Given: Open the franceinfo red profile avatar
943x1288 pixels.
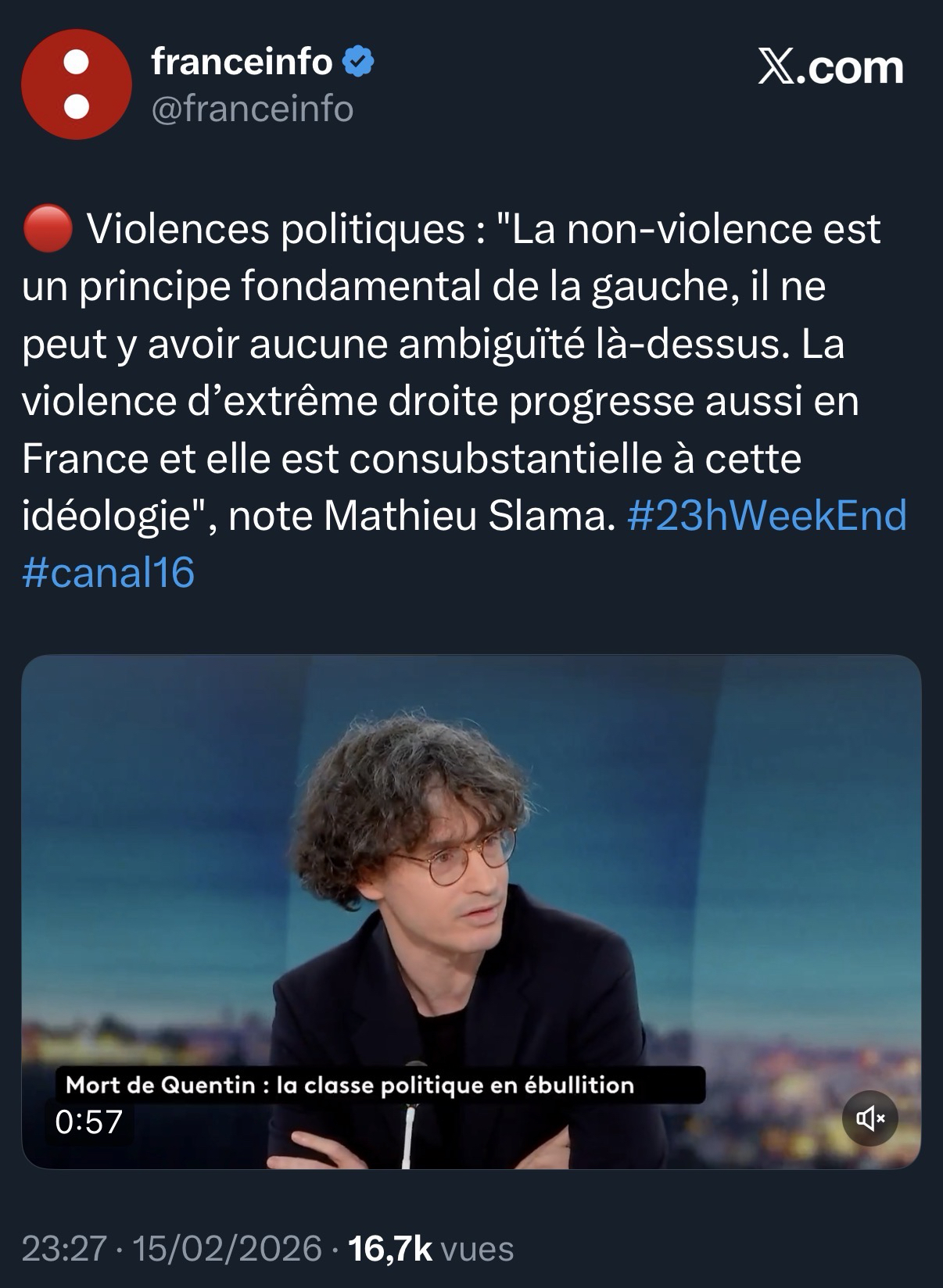Looking at the screenshot, I should pyautogui.click(x=76, y=84).
